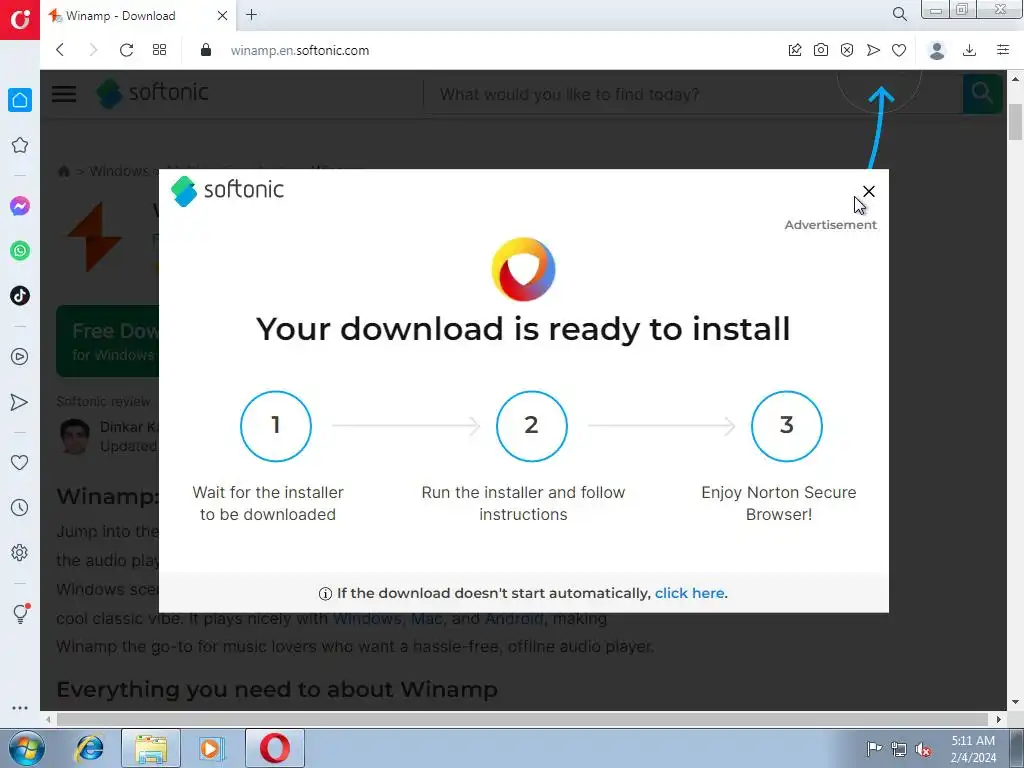Screen dimensions: 1024x768
Task: Open the Windows Start menu
Action: [27, 748]
